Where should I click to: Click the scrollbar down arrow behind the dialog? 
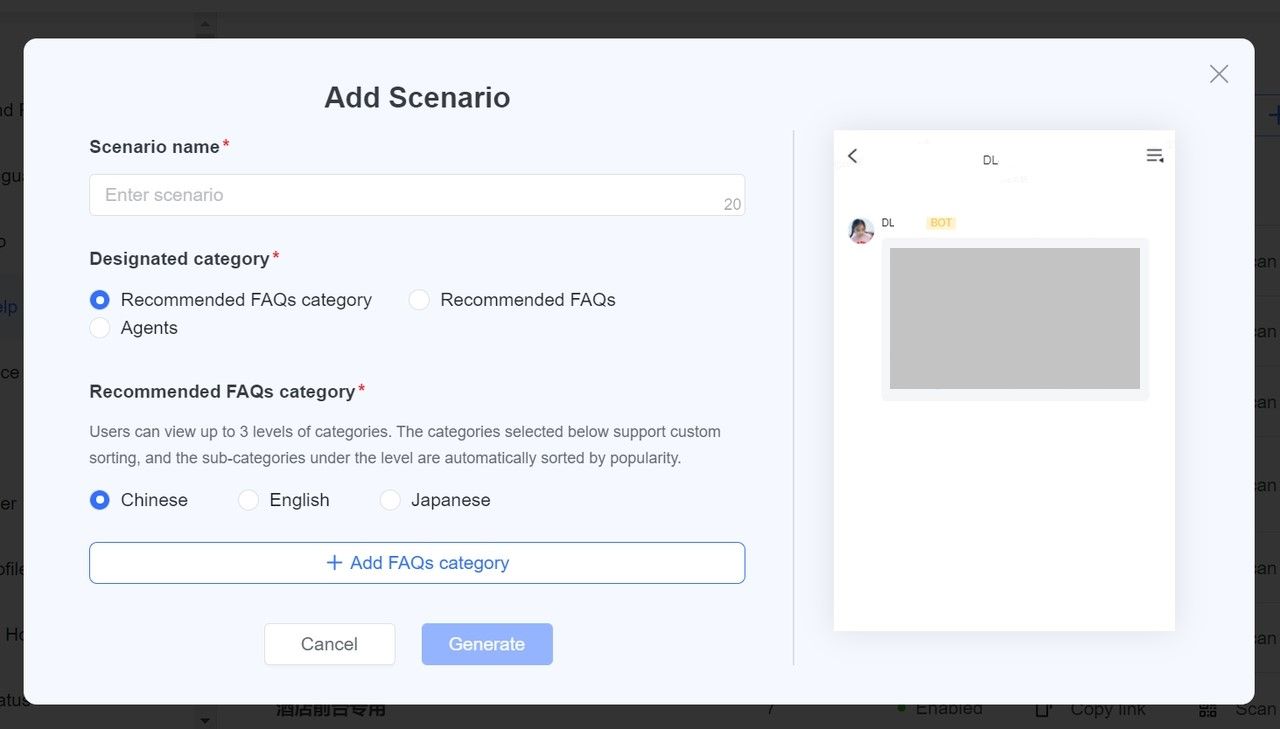[204, 718]
